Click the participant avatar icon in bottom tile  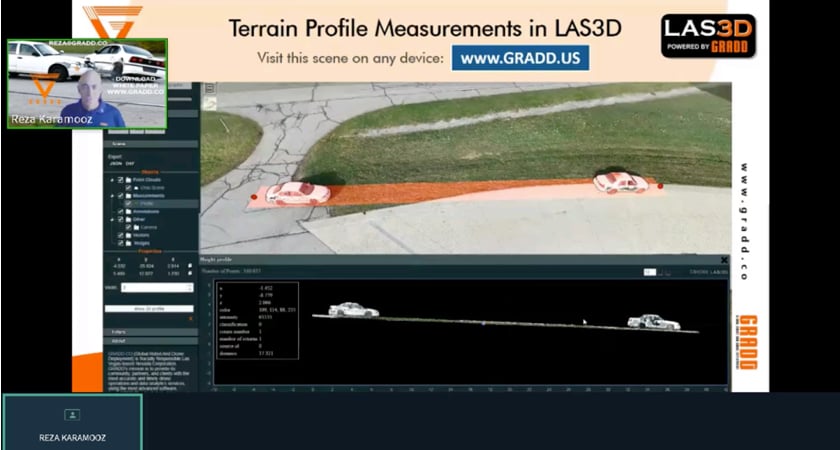point(72,415)
